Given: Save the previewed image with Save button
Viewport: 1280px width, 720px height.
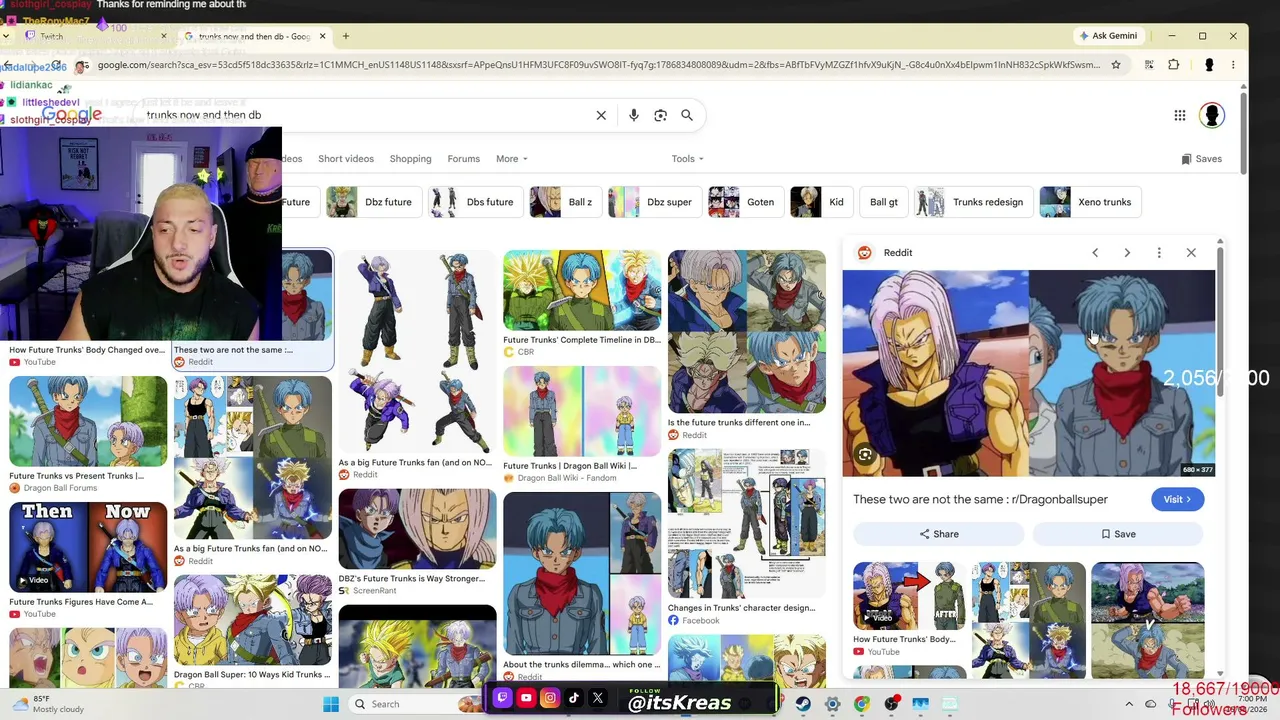Looking at the screenshot, I should [x=1118, y=534].
